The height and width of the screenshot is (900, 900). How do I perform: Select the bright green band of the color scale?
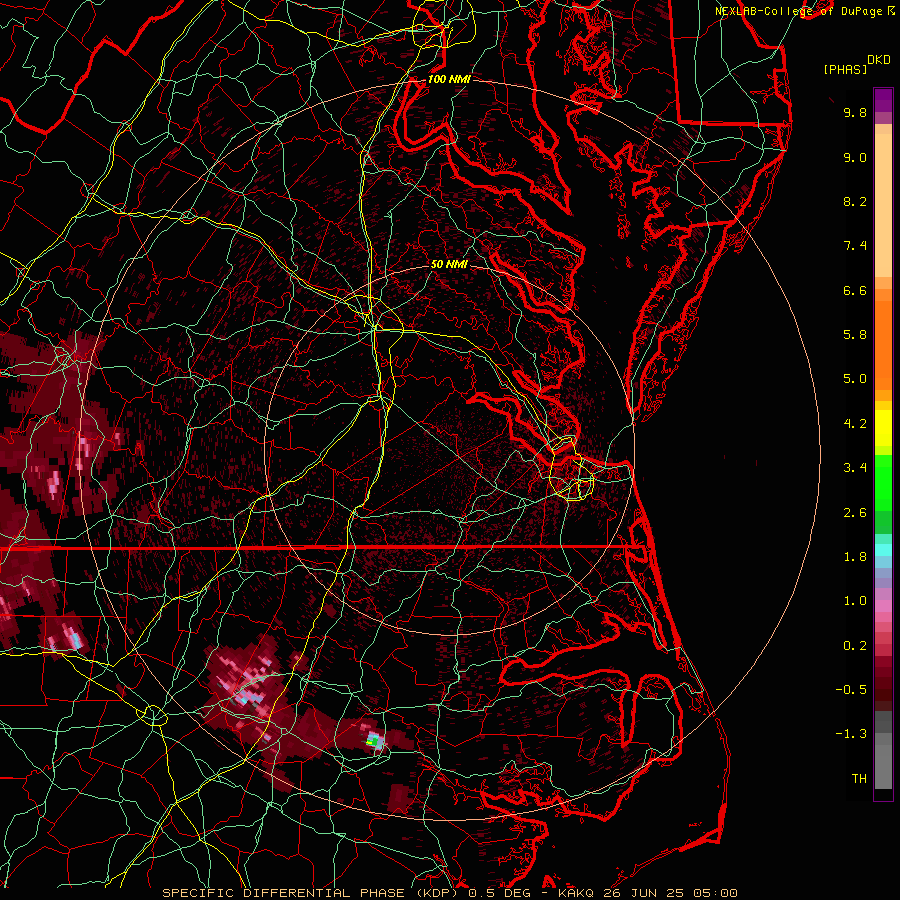tap(883, 481)
